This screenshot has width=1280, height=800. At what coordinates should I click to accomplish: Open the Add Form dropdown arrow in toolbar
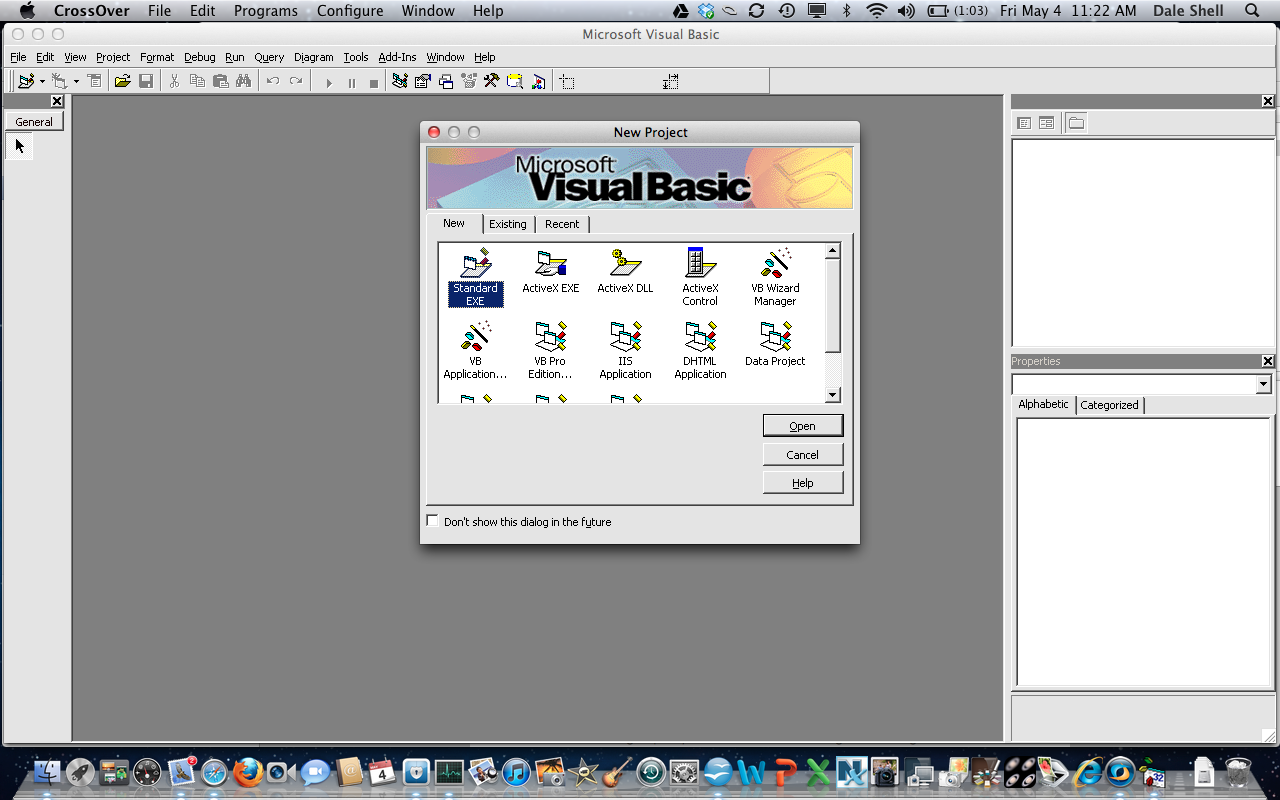[76, 82]
